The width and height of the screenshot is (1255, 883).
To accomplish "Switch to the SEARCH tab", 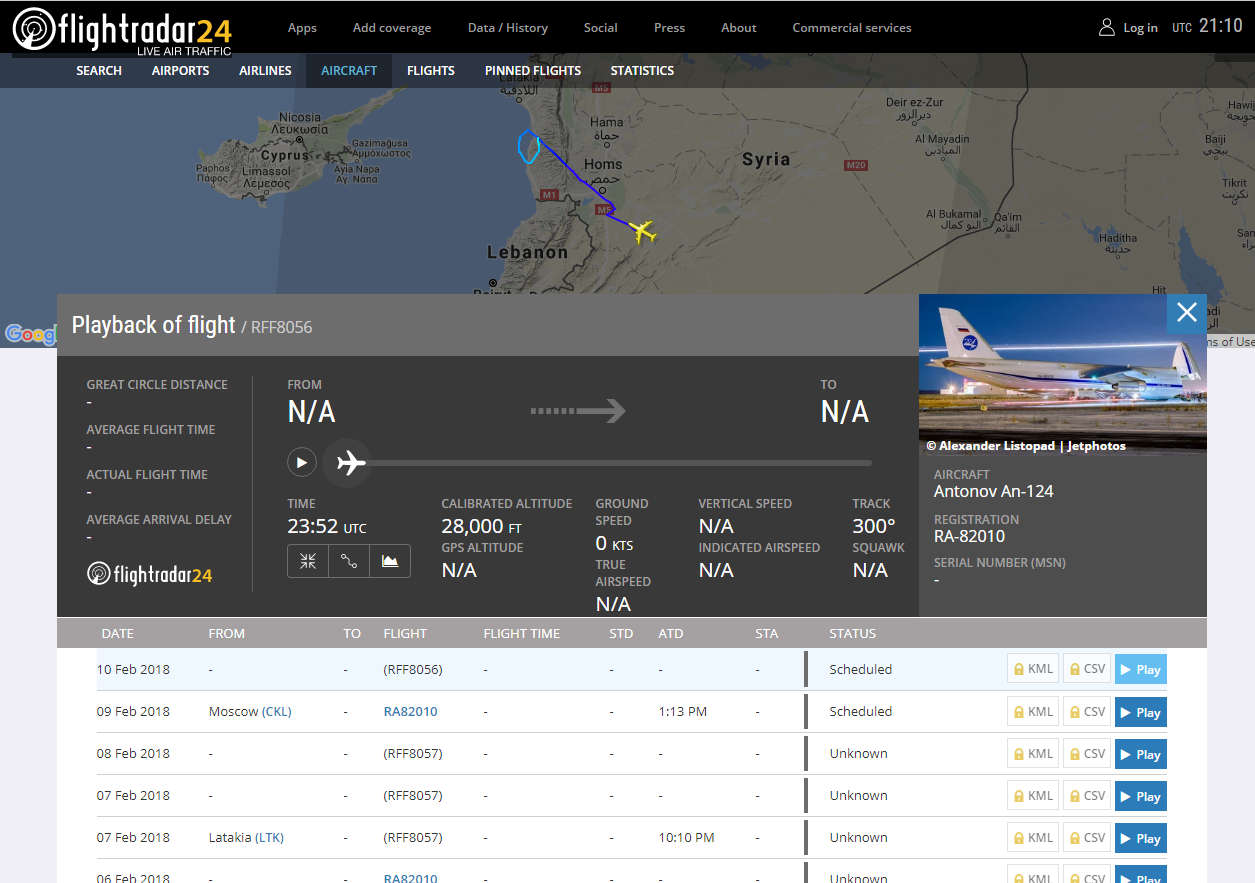I will coord(99,71).
